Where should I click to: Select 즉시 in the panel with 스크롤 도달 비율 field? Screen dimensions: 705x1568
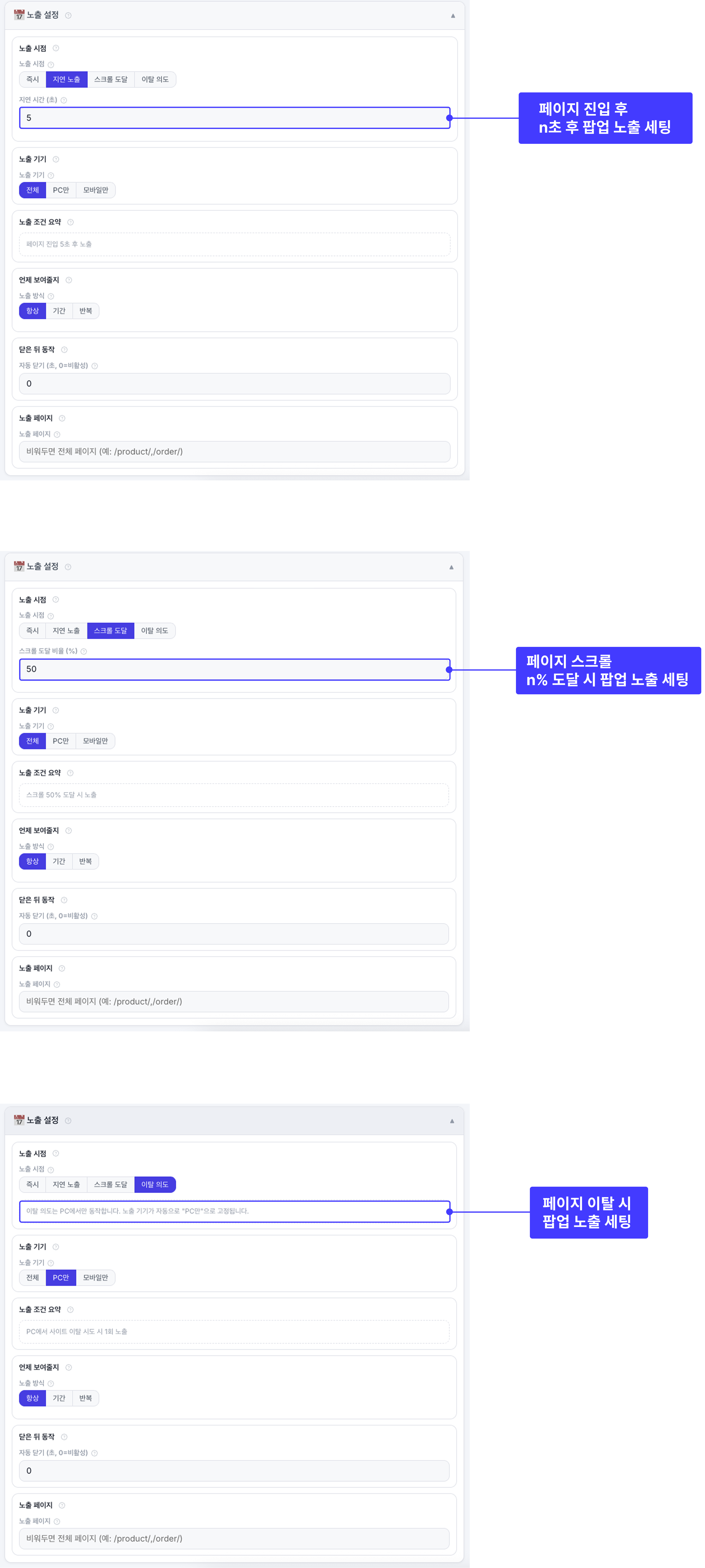point(33,631)
